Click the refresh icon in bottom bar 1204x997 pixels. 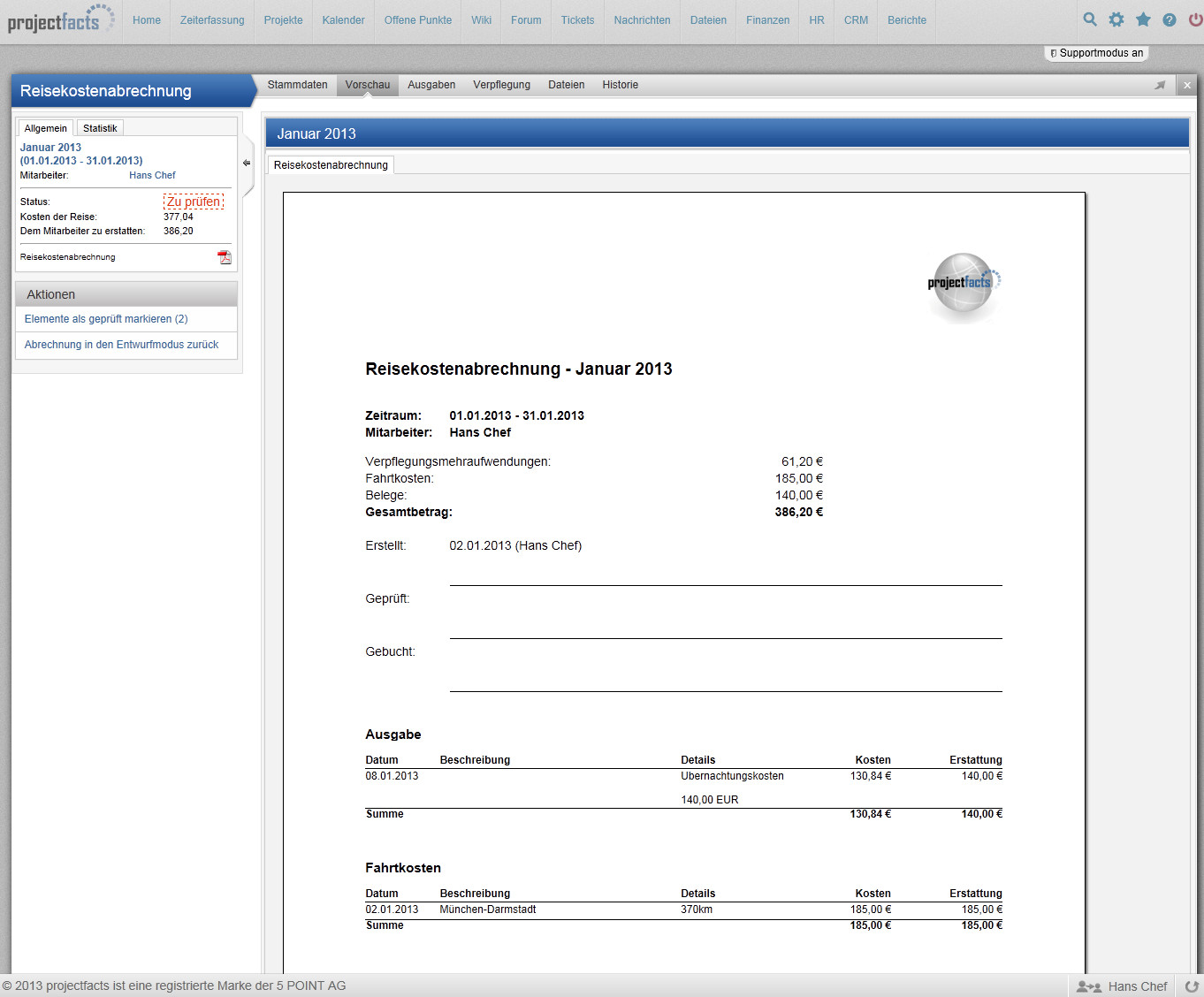click(1192, 986)
